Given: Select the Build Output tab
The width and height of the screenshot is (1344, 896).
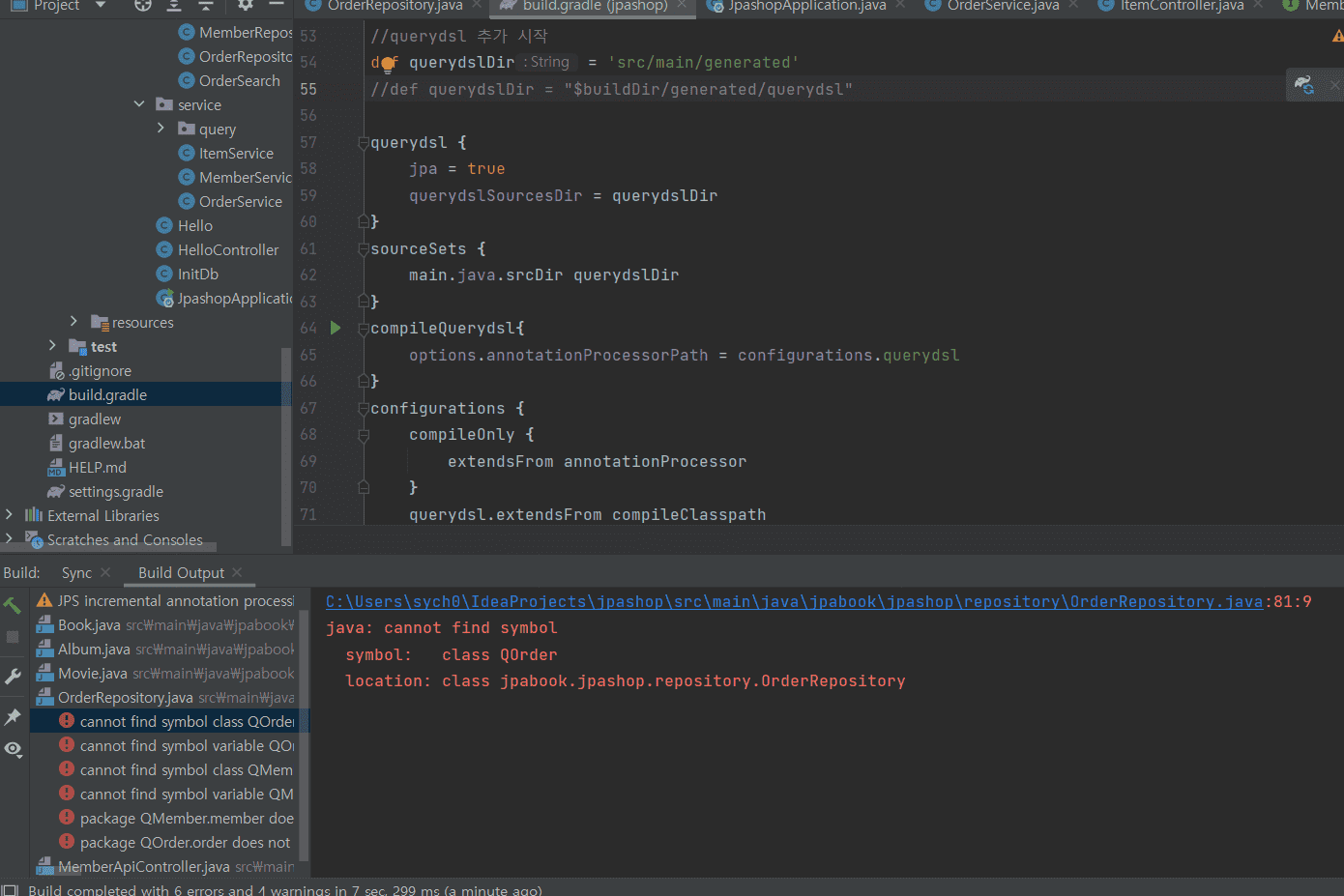Looking at the screenshot, I should (x=181, y=572).
